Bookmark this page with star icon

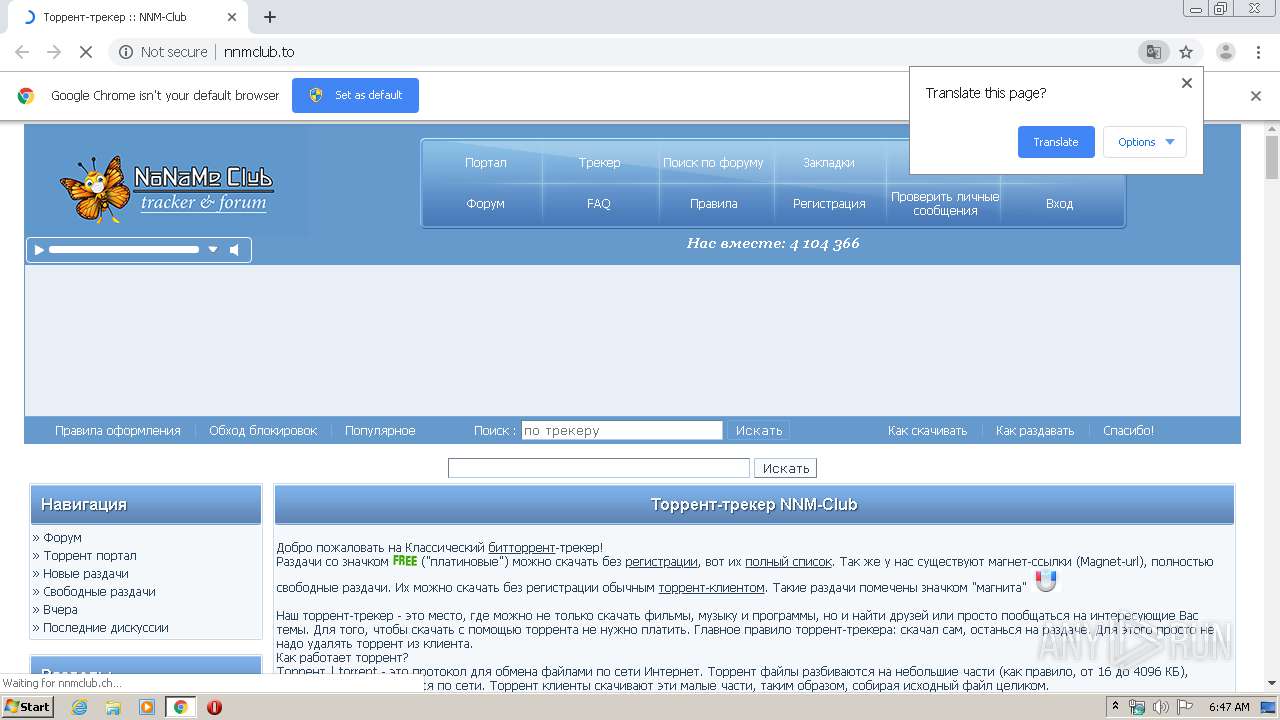pyautogui.click(x=1186, y=52)
